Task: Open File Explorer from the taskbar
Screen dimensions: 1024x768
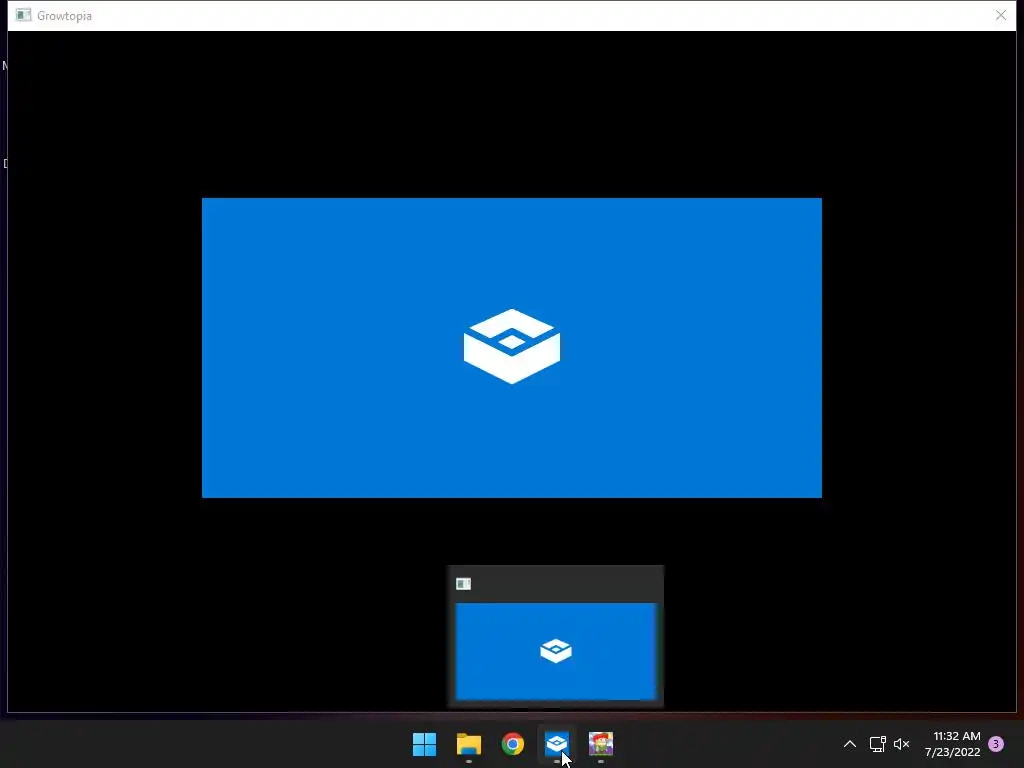Action: (x=469, y=744)
